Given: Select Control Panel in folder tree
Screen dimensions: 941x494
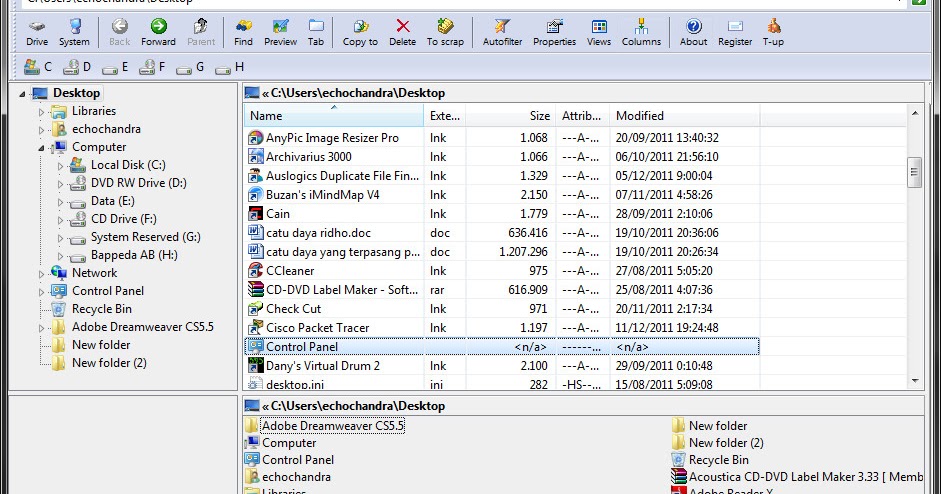Looking at the screenshot, I should pyautogui.click(x=108, y=291).
